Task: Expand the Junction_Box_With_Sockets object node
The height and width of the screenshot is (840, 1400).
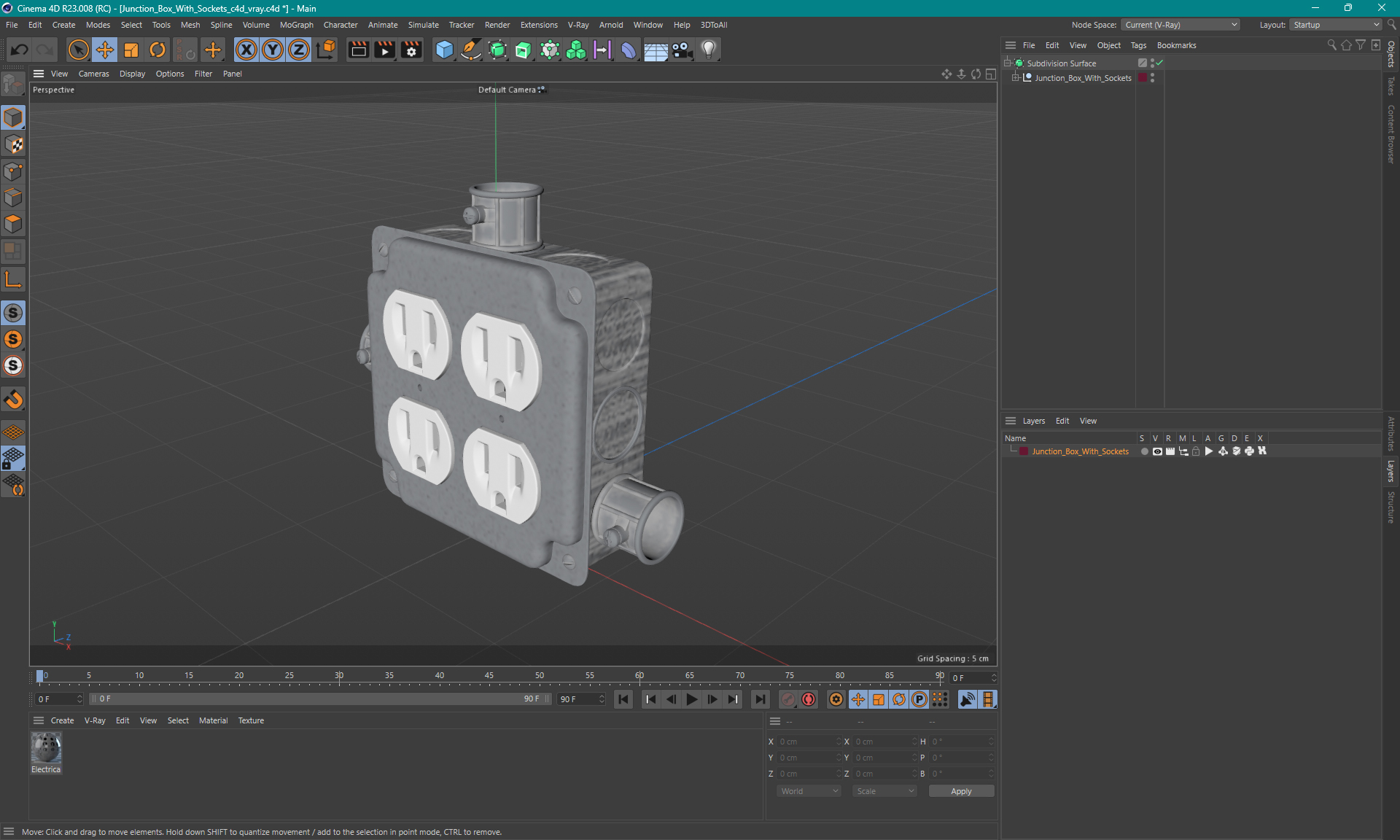Action: [1015, 78]
